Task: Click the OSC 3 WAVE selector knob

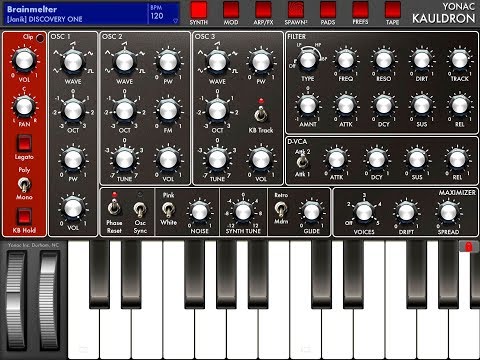Action: click(217, 62)
